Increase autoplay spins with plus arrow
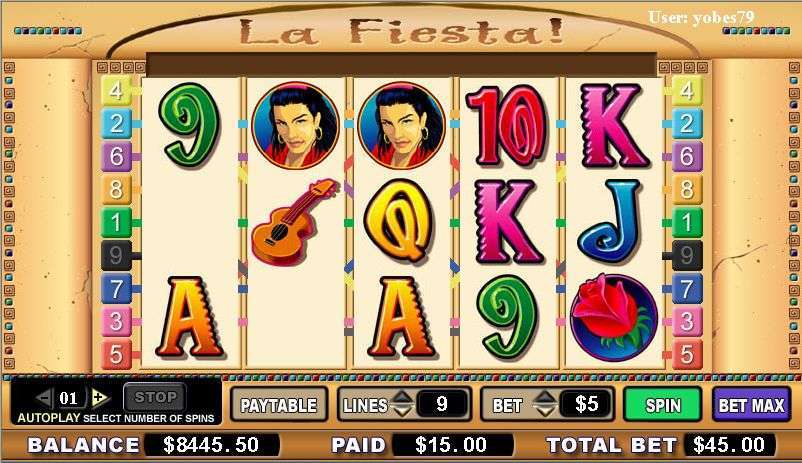Viewport: 802px width, 463px height. (100, 397)
